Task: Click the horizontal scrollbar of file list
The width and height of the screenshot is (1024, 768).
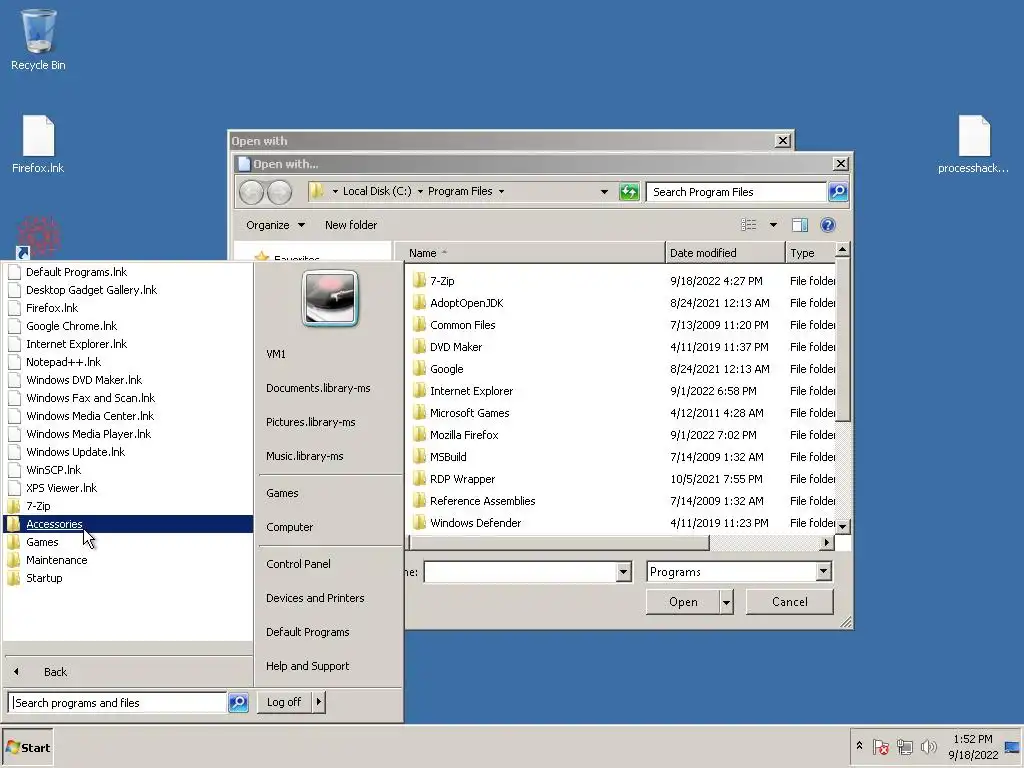Action: tap(560, 543)
